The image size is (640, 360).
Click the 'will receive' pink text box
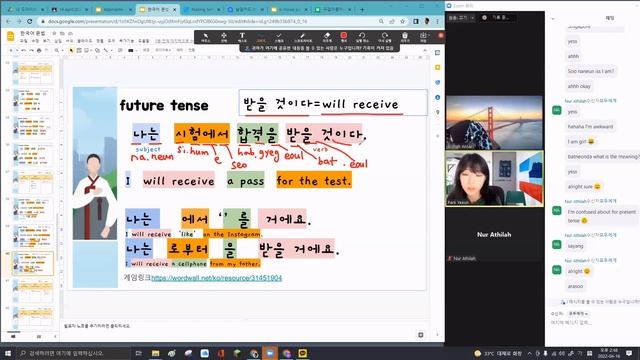tap(178, 180)
